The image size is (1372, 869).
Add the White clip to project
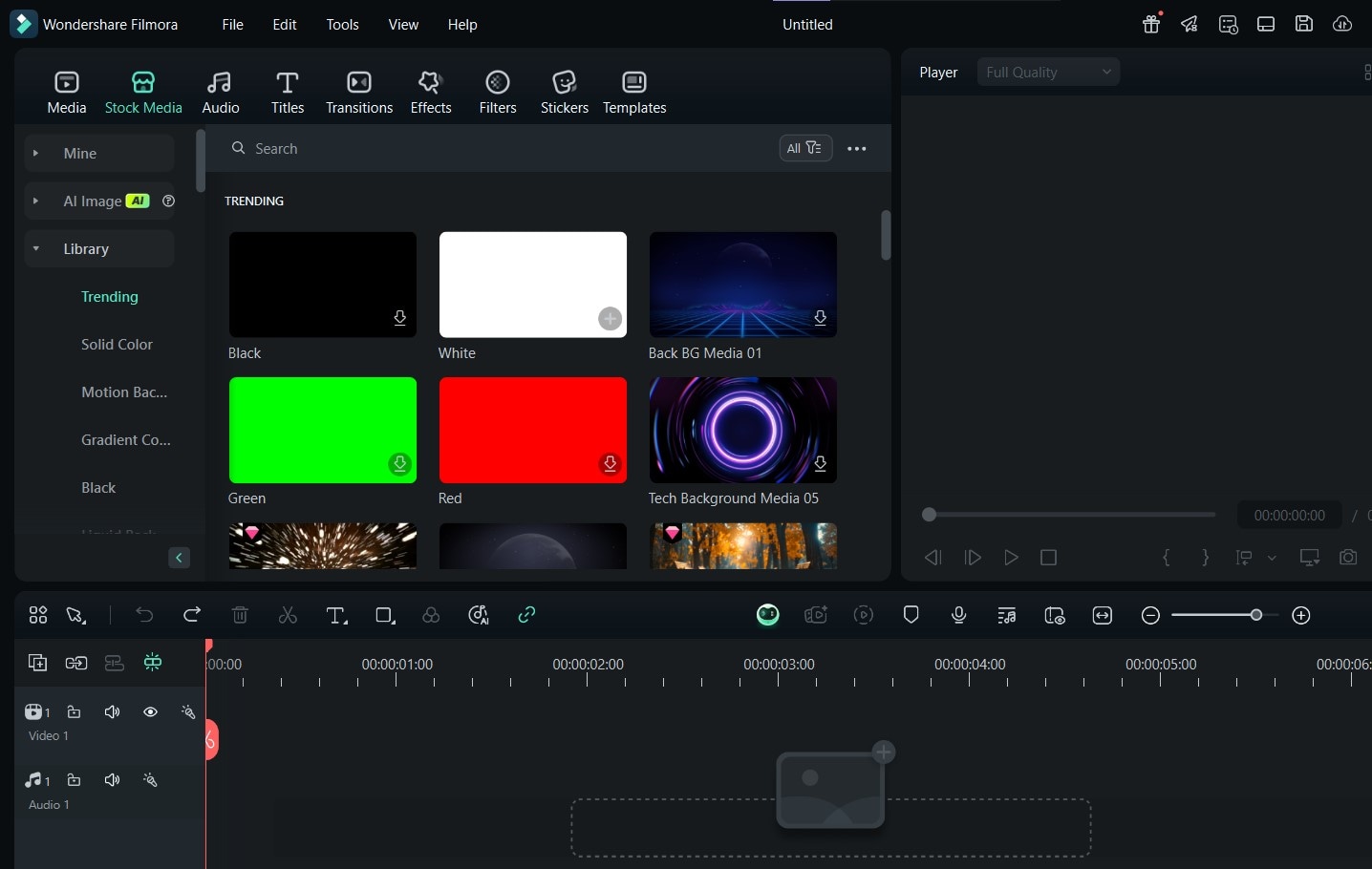pyautogui.click(x=611, y=319)
